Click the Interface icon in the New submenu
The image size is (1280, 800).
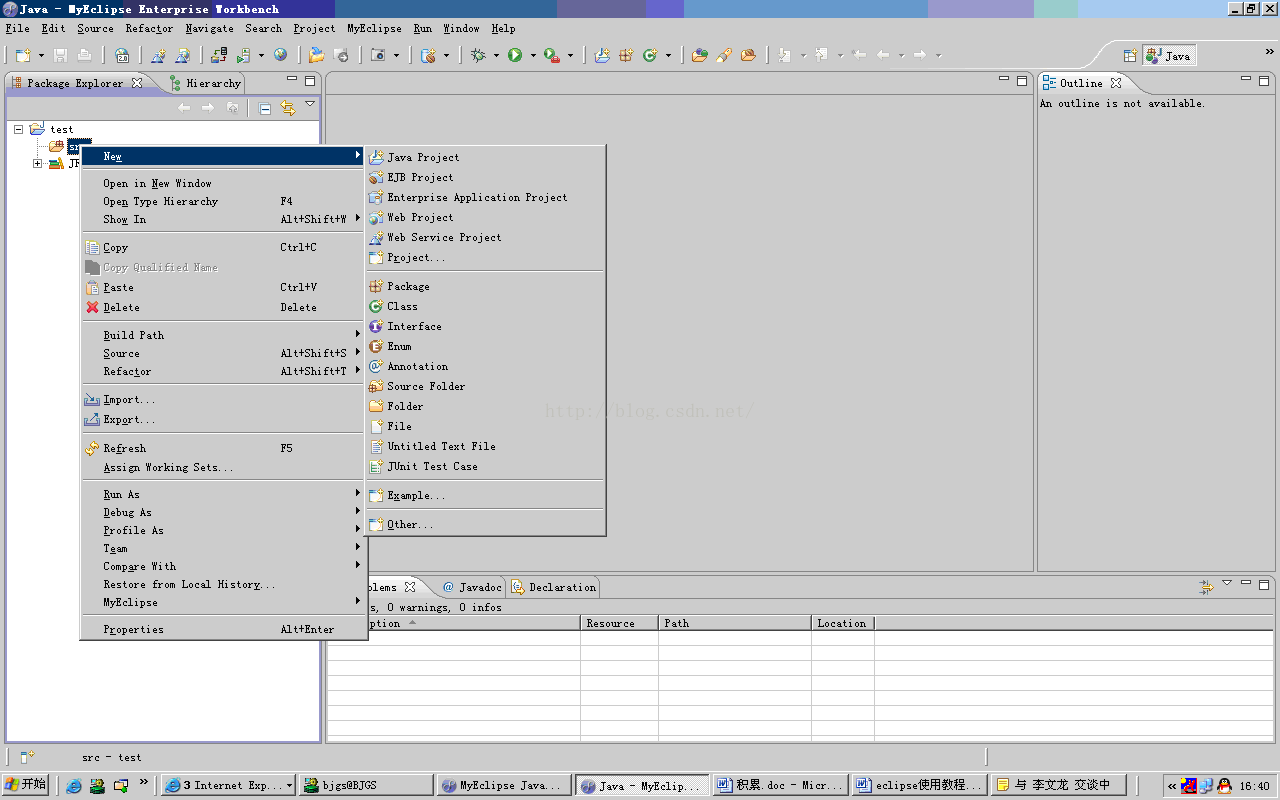[376, 326]
